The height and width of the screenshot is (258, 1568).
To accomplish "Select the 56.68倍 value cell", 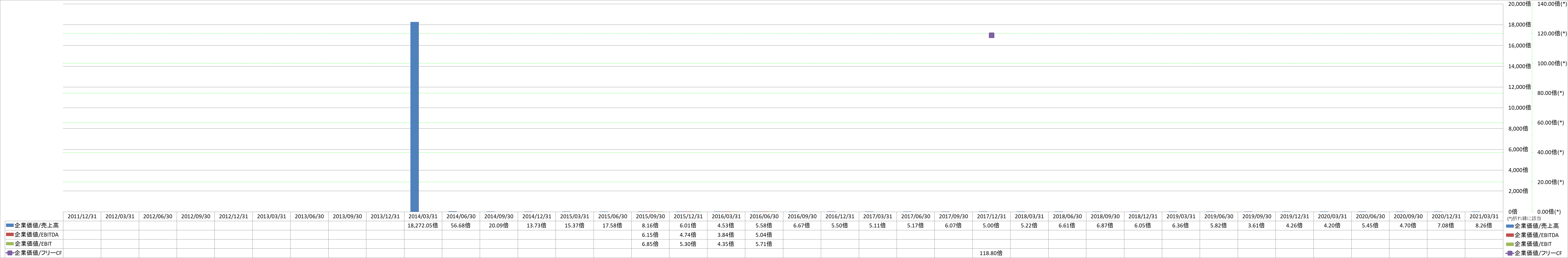I will [x=461, y=225].
